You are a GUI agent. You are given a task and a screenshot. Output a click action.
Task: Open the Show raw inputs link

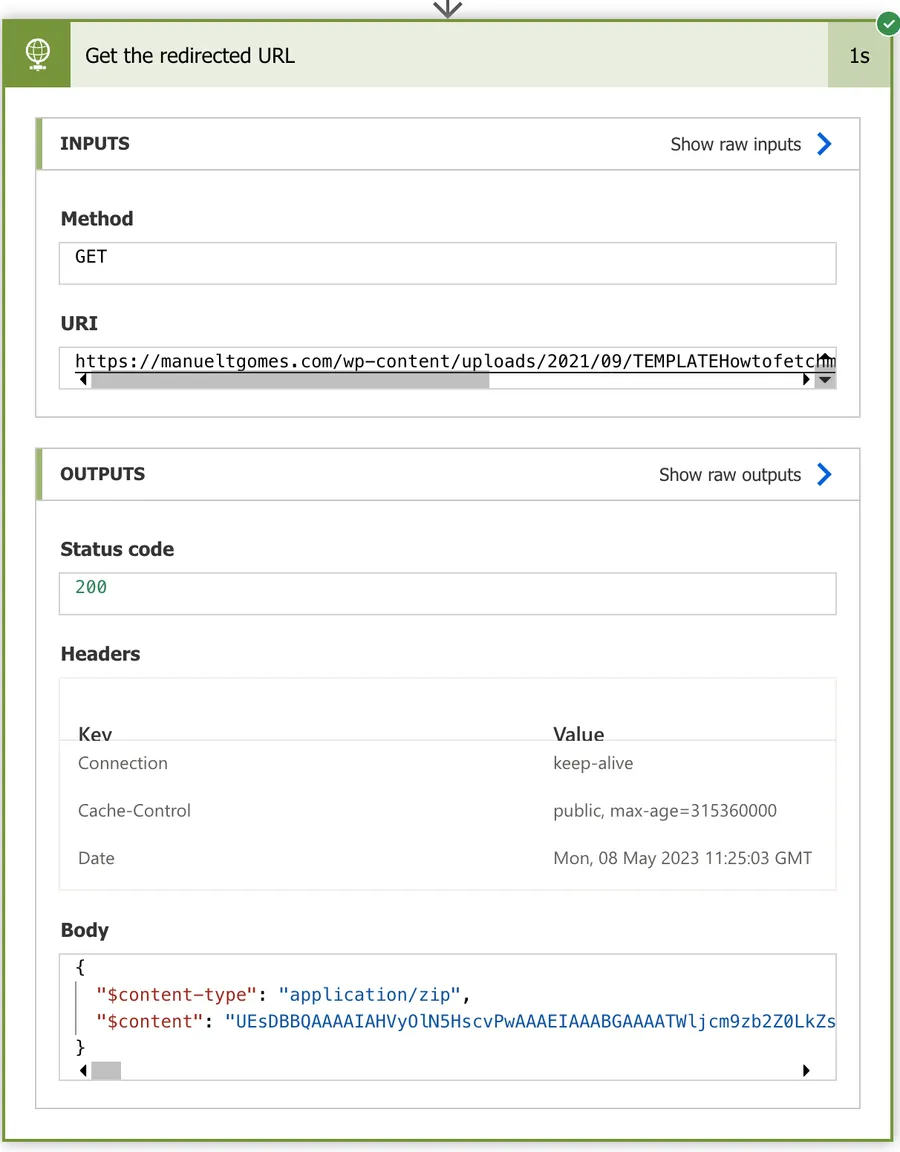[x=735, y=144]
